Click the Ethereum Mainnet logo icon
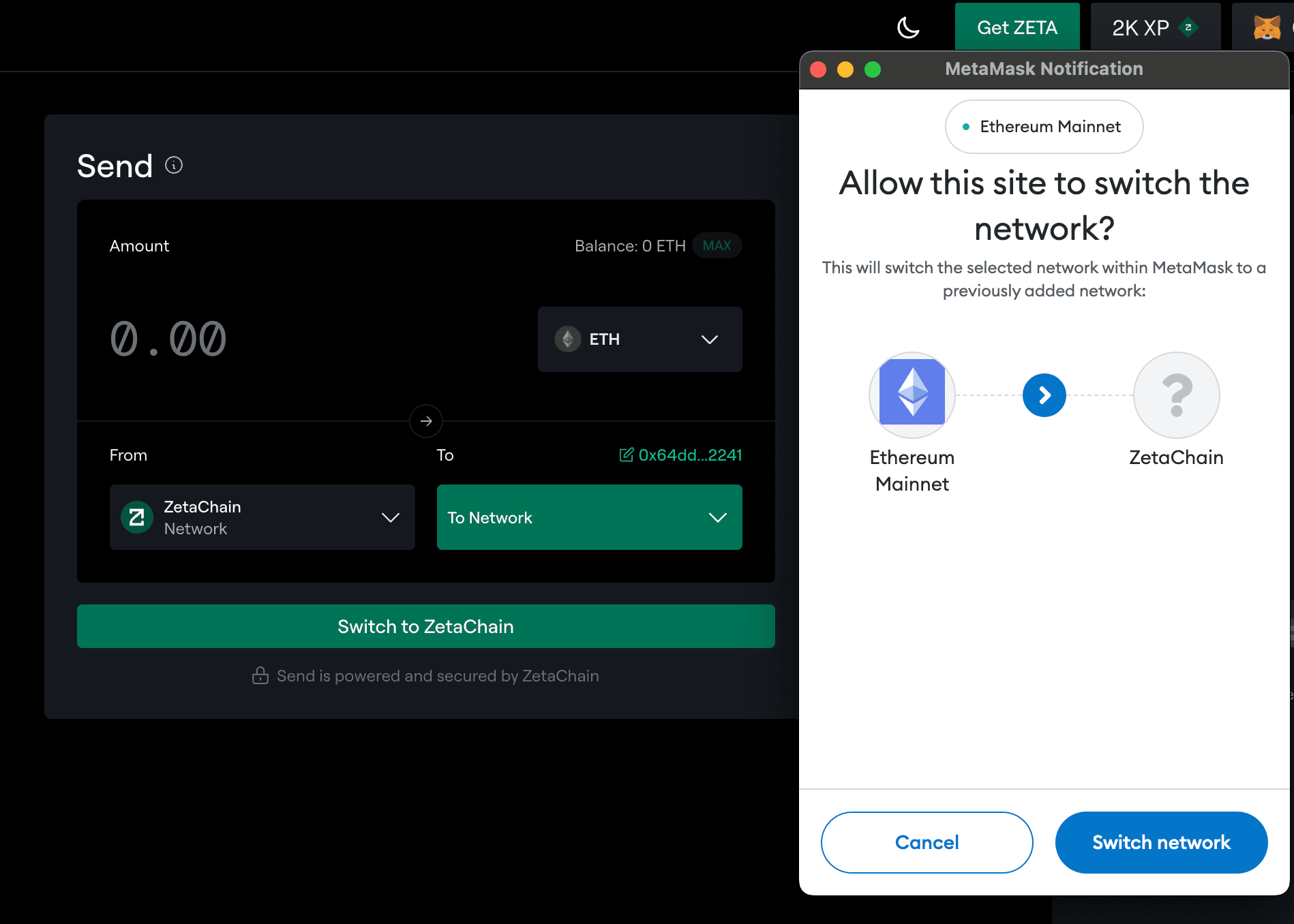The height and width of the screenshot is (924, 1294). point(912,395)
